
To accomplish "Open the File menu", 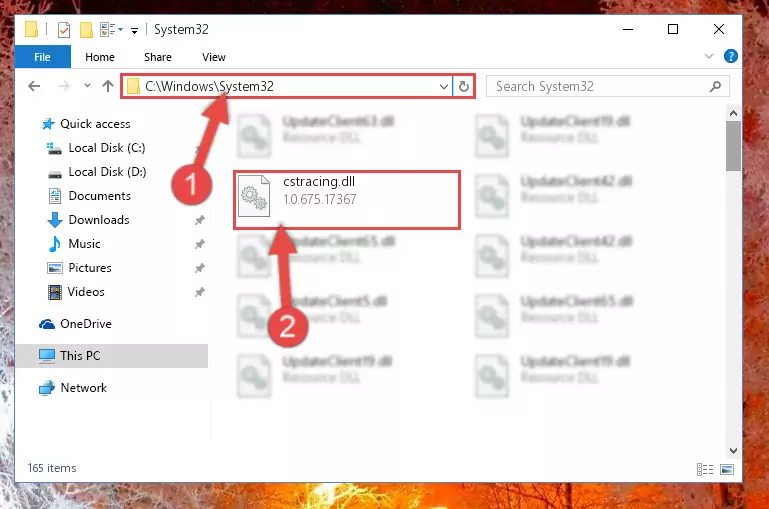I will click(42, 57).
